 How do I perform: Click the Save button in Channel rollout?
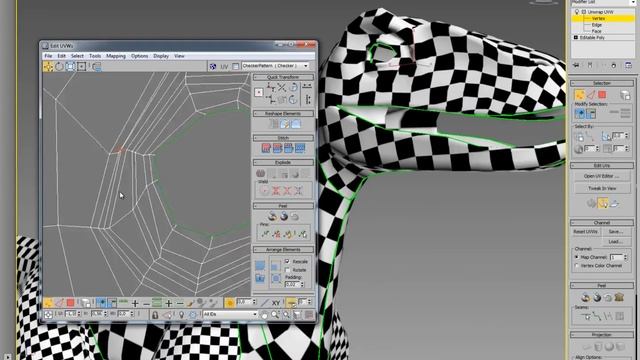pos(616,232)
